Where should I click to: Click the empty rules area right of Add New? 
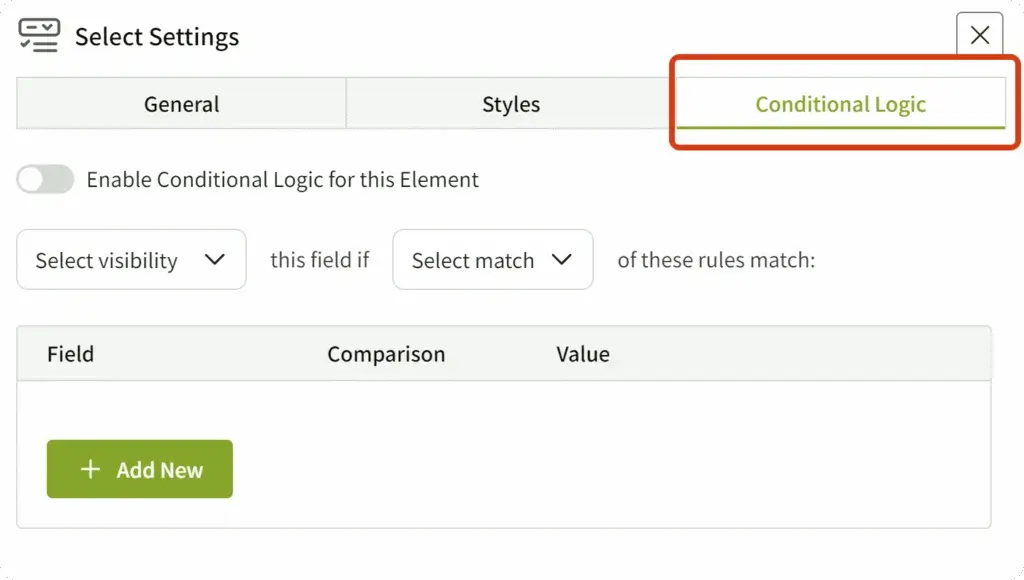[600, 469]
